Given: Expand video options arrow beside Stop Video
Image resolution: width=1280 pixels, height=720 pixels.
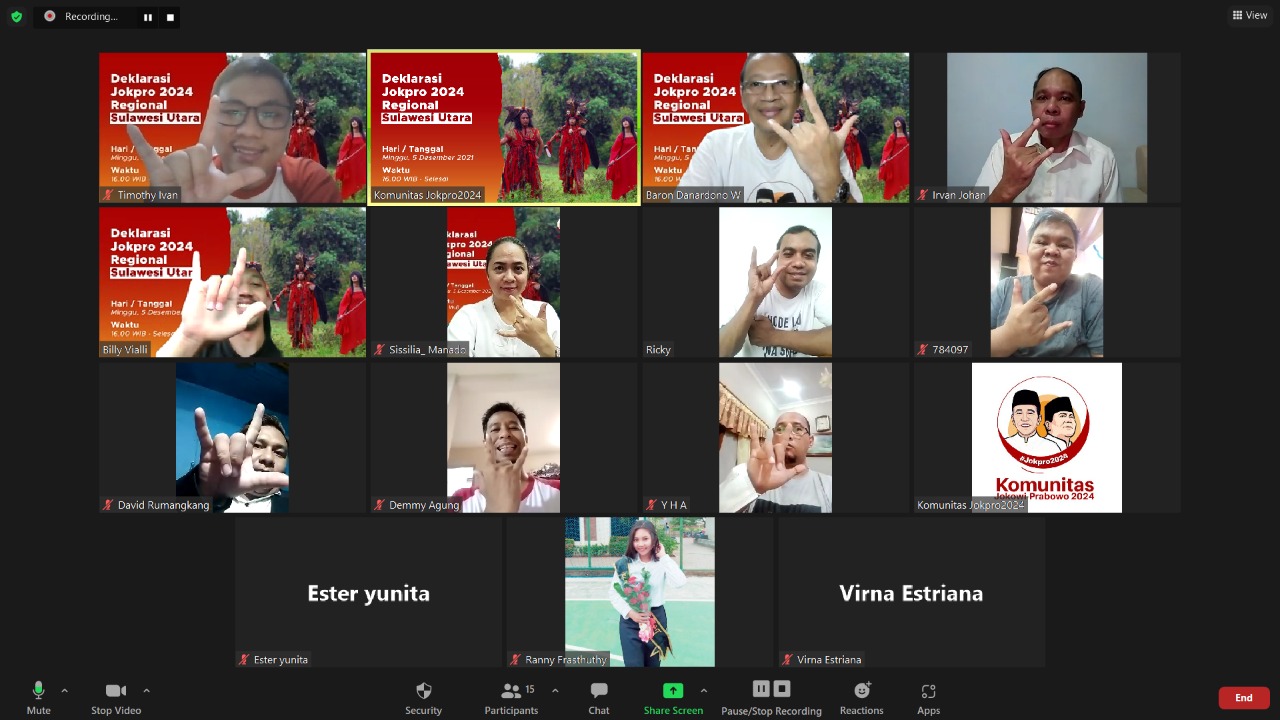Looking at the screenshot, I should (146, 690).
